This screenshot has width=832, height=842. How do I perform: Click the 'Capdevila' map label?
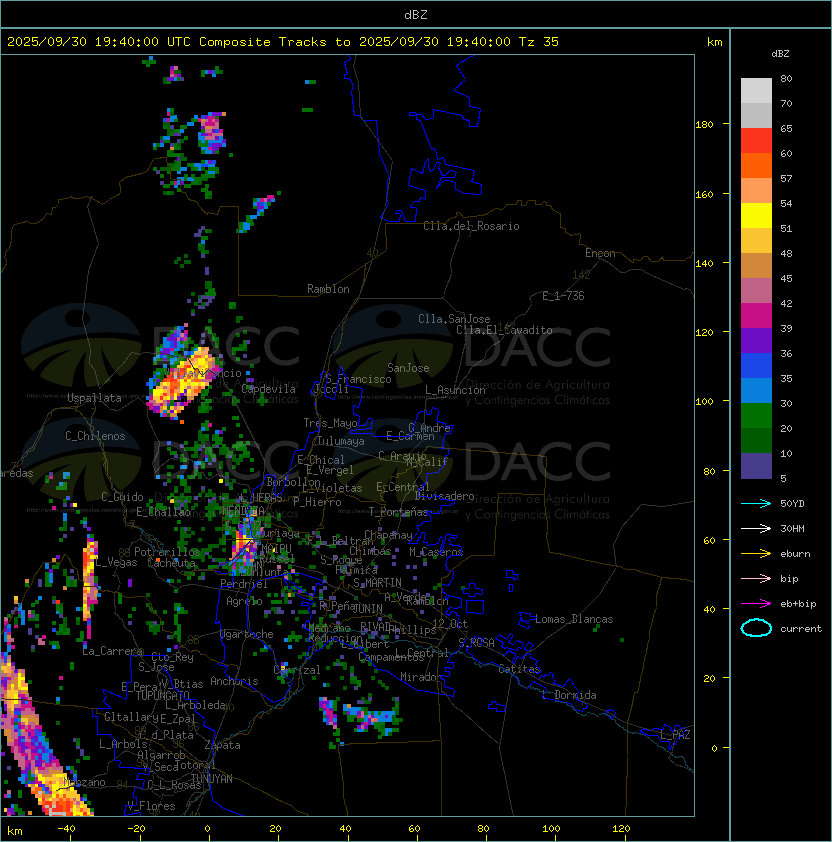pos(268,389)
